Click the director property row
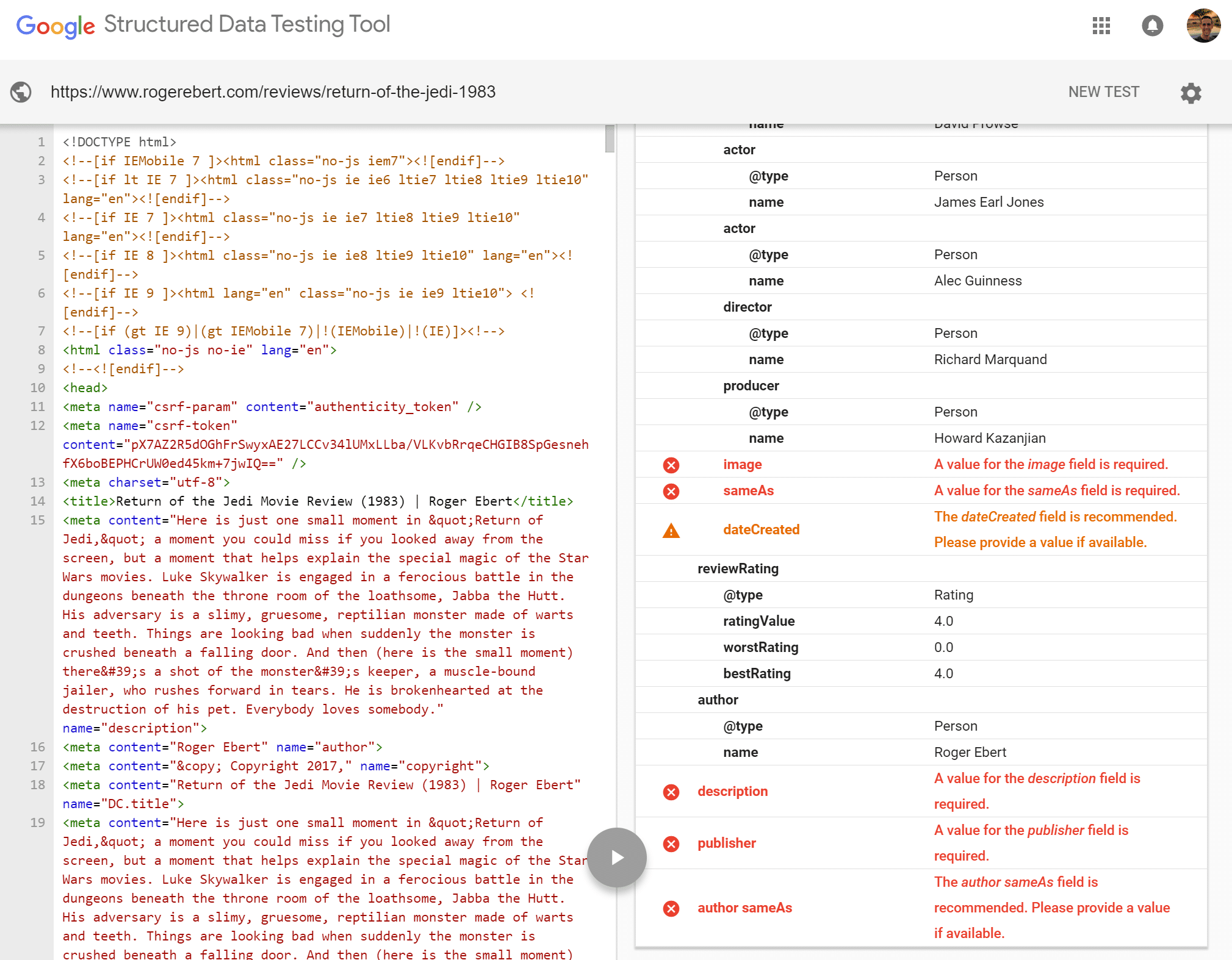 tap(921, 307)
